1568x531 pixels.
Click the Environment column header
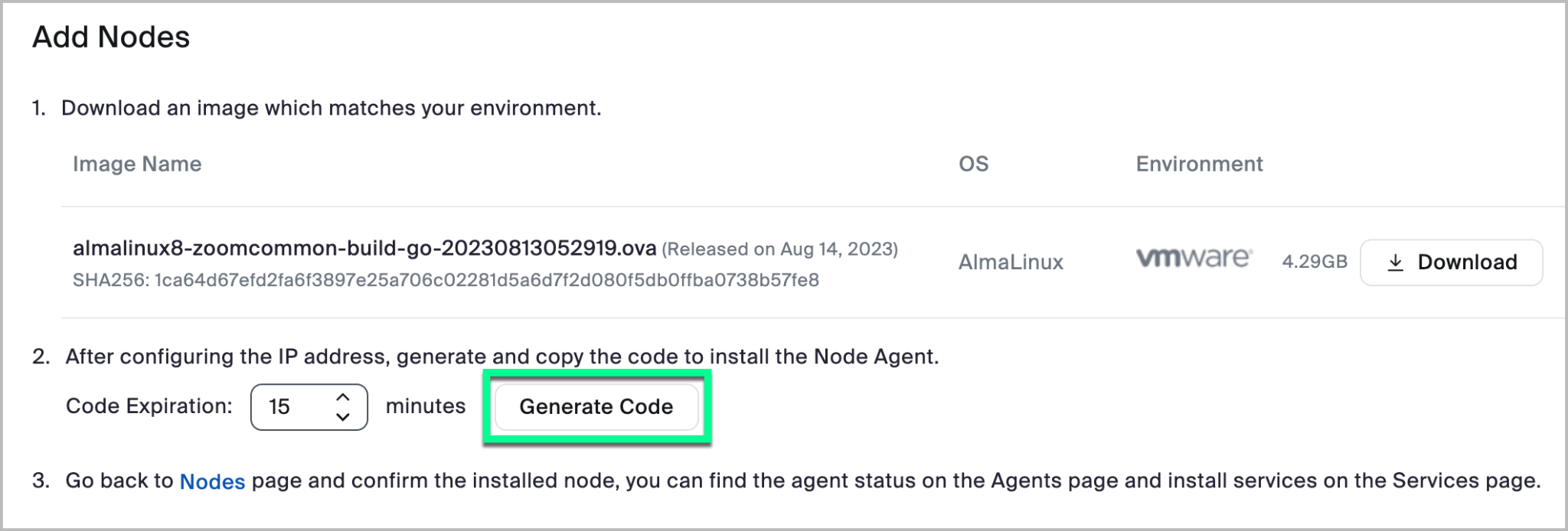[1199, 164]
